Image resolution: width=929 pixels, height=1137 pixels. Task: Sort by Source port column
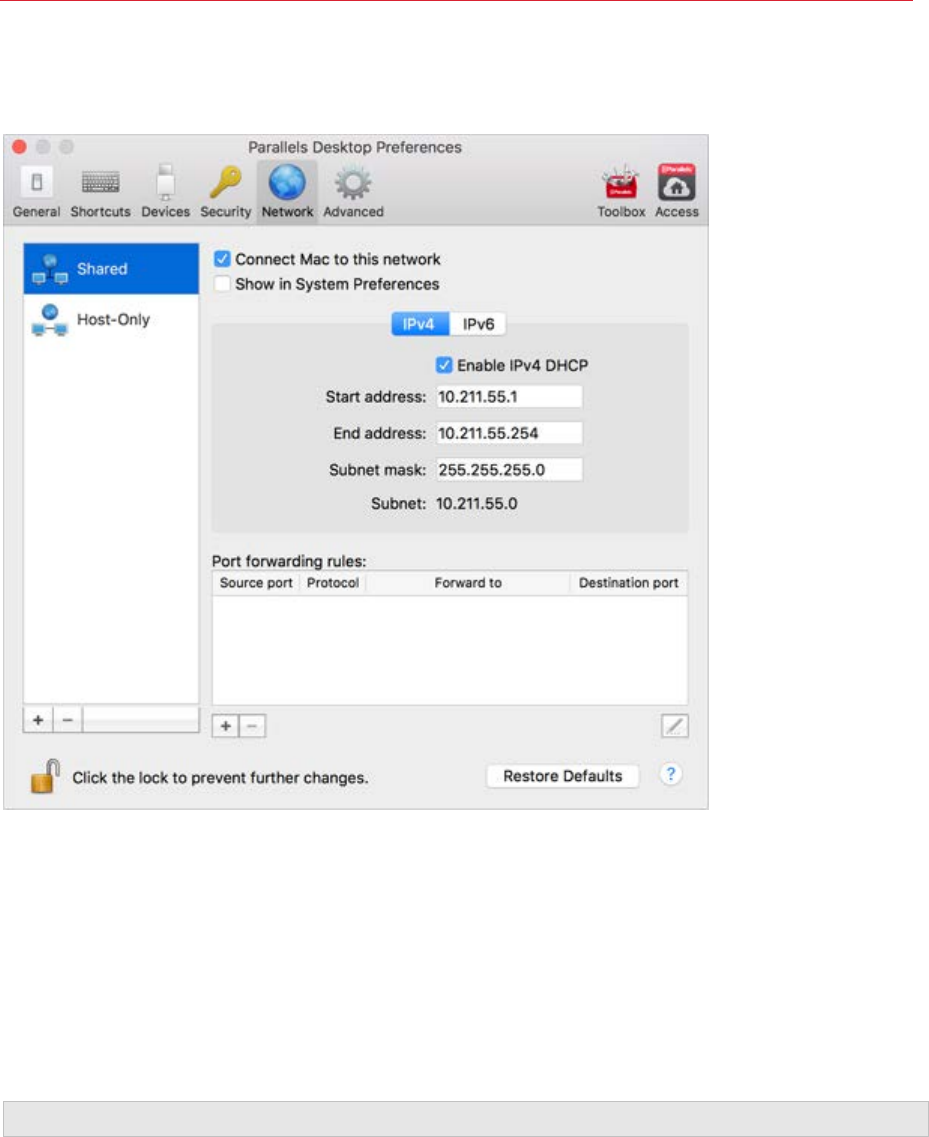[256, 583]
